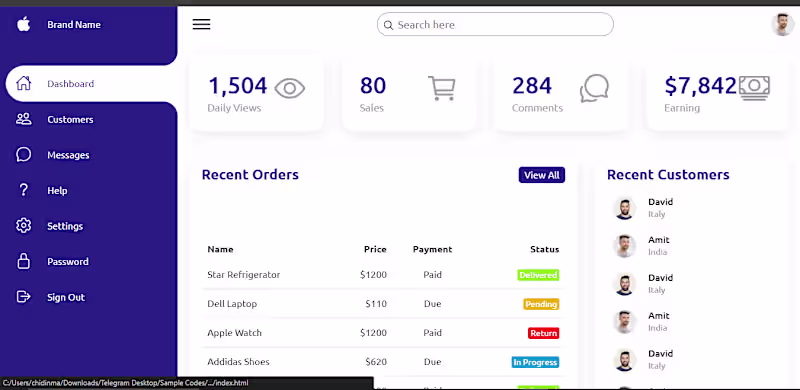Click the In Progress status badge
This screenshot has height=390, width=800.
(535, 362)
